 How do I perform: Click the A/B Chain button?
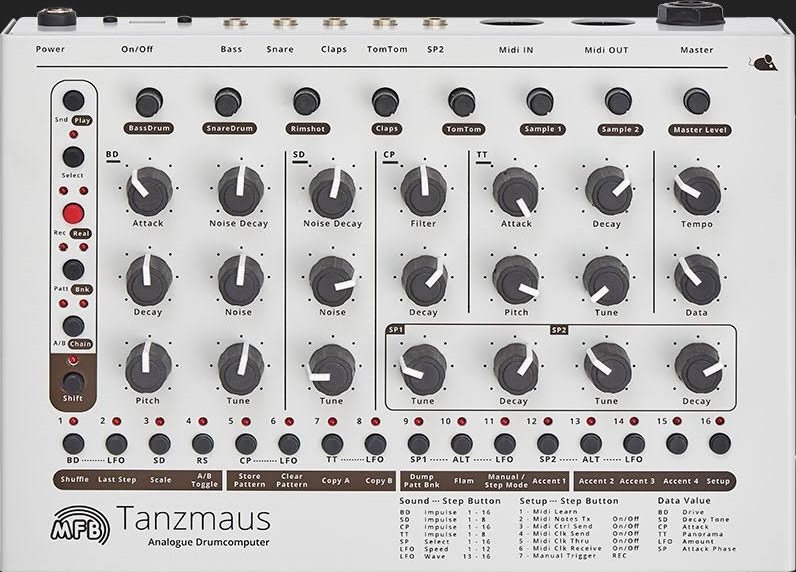point(73,326)
